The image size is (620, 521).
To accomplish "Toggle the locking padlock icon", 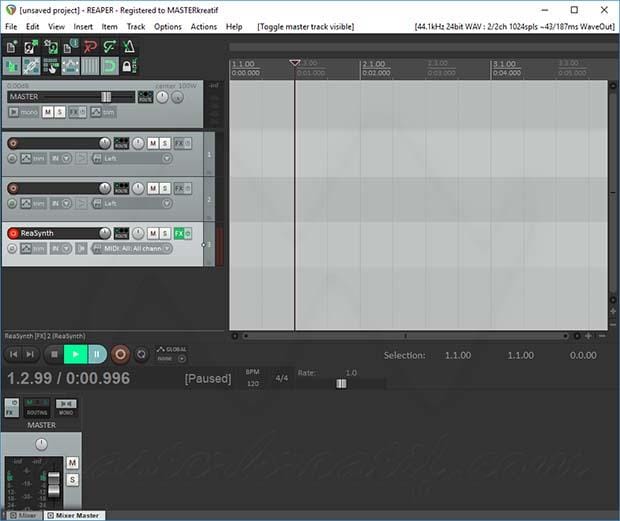I will pos(129,66).
